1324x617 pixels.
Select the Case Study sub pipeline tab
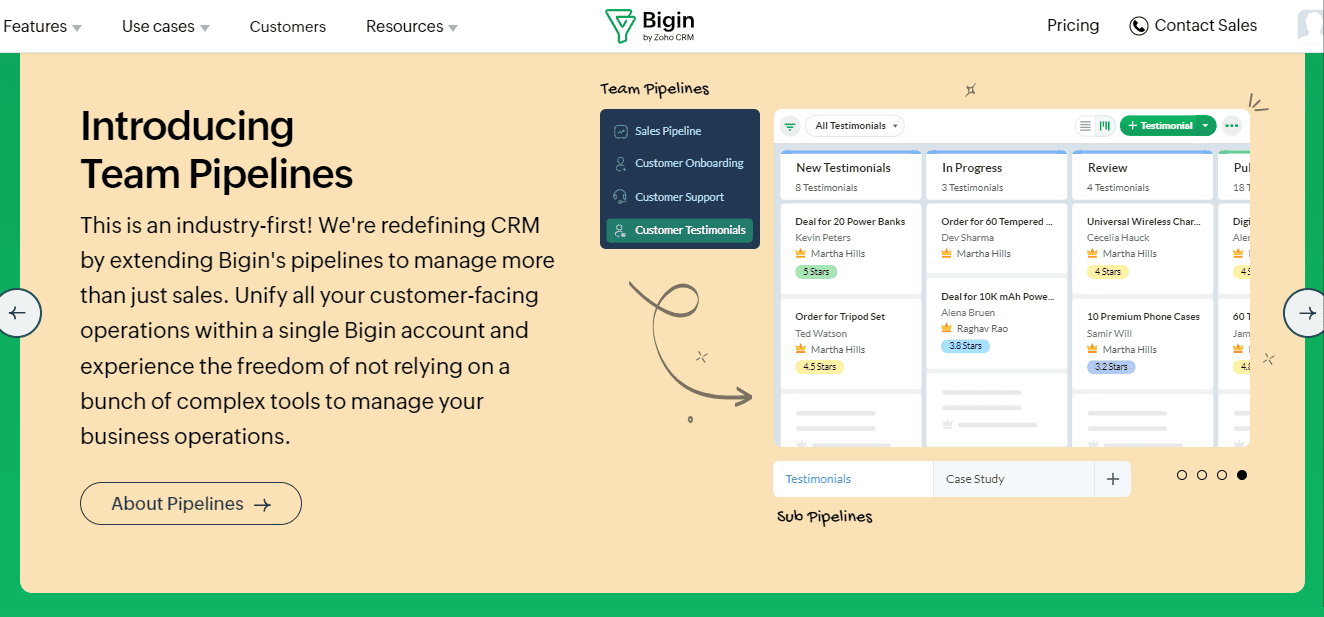(x=1014, y=479)
